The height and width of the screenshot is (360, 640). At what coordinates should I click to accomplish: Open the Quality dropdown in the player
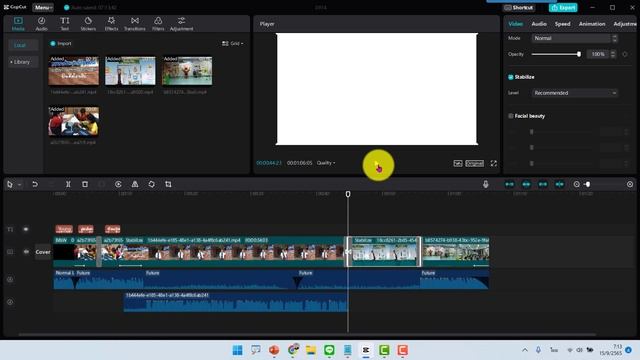click(x=326, y=163)
